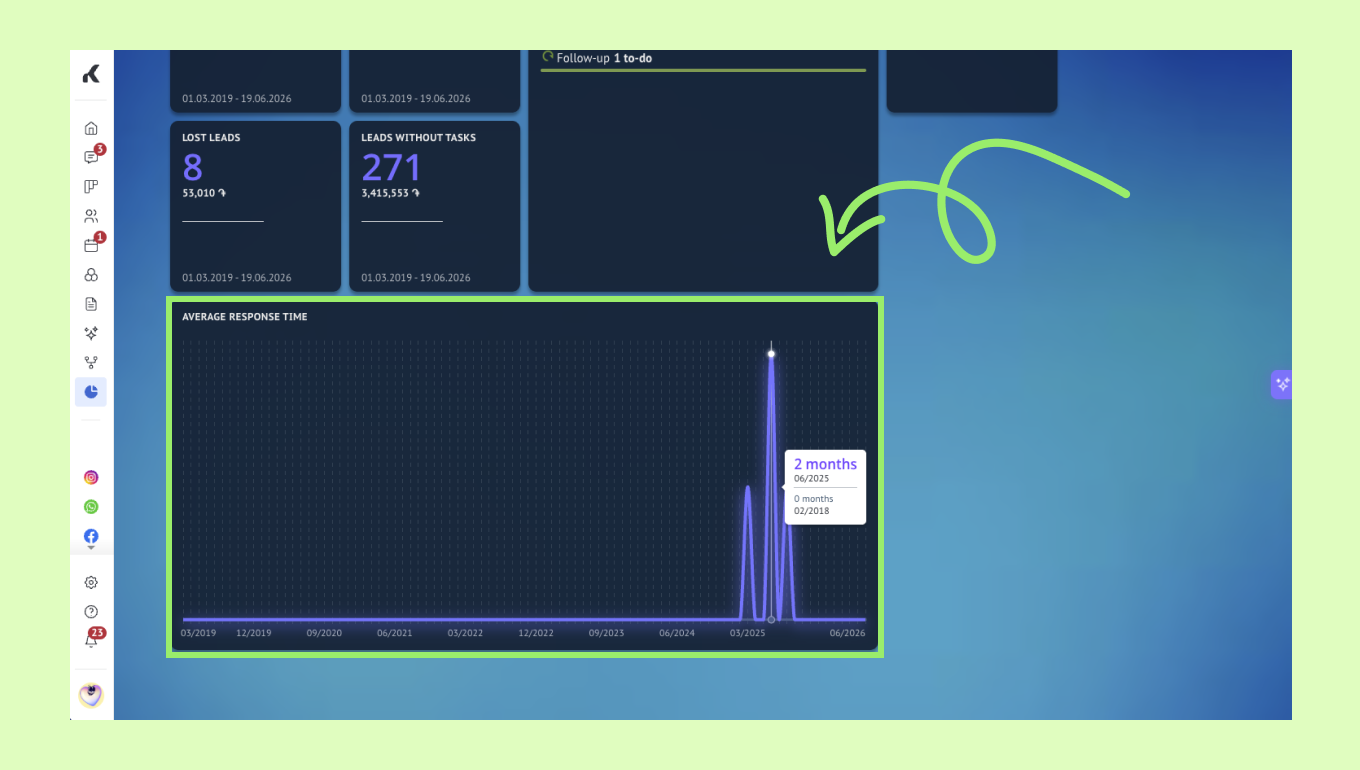Select the analytics pie chart icon
This screenshot has height=770, width=1360.
[x=91, y=392]
